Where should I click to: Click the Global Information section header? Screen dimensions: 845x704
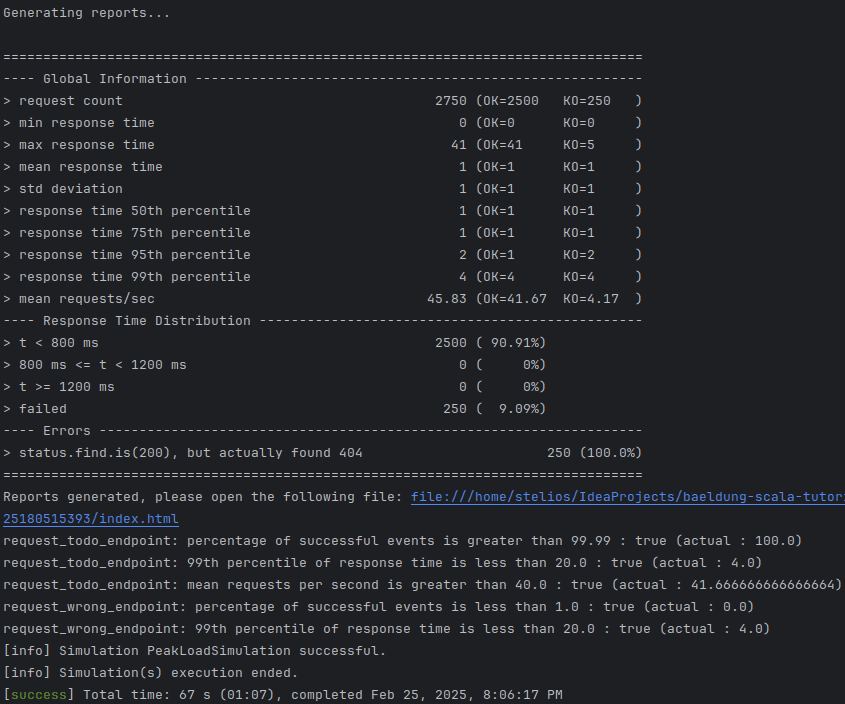pos(115,79)
